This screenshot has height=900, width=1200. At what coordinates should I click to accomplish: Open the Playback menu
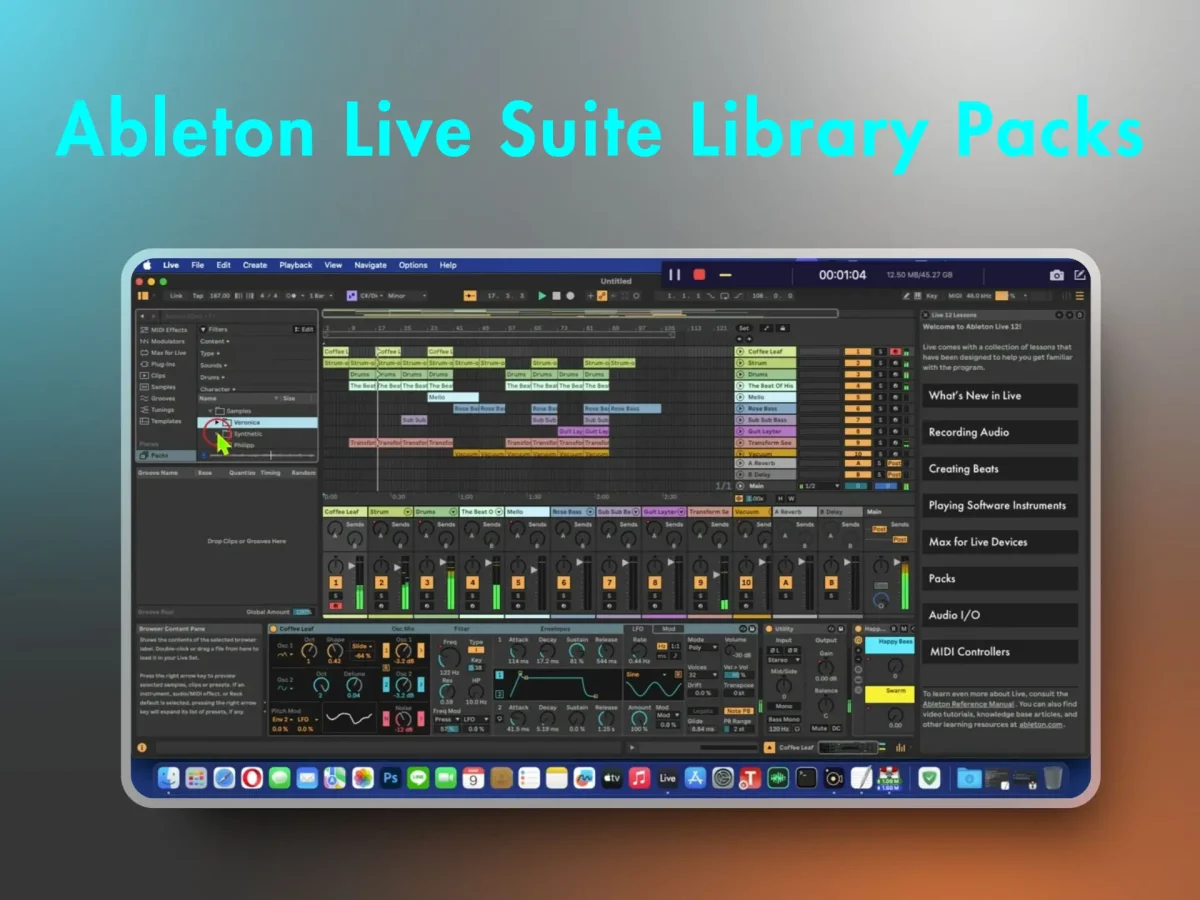pyautogui.click(x=296, y=265)
